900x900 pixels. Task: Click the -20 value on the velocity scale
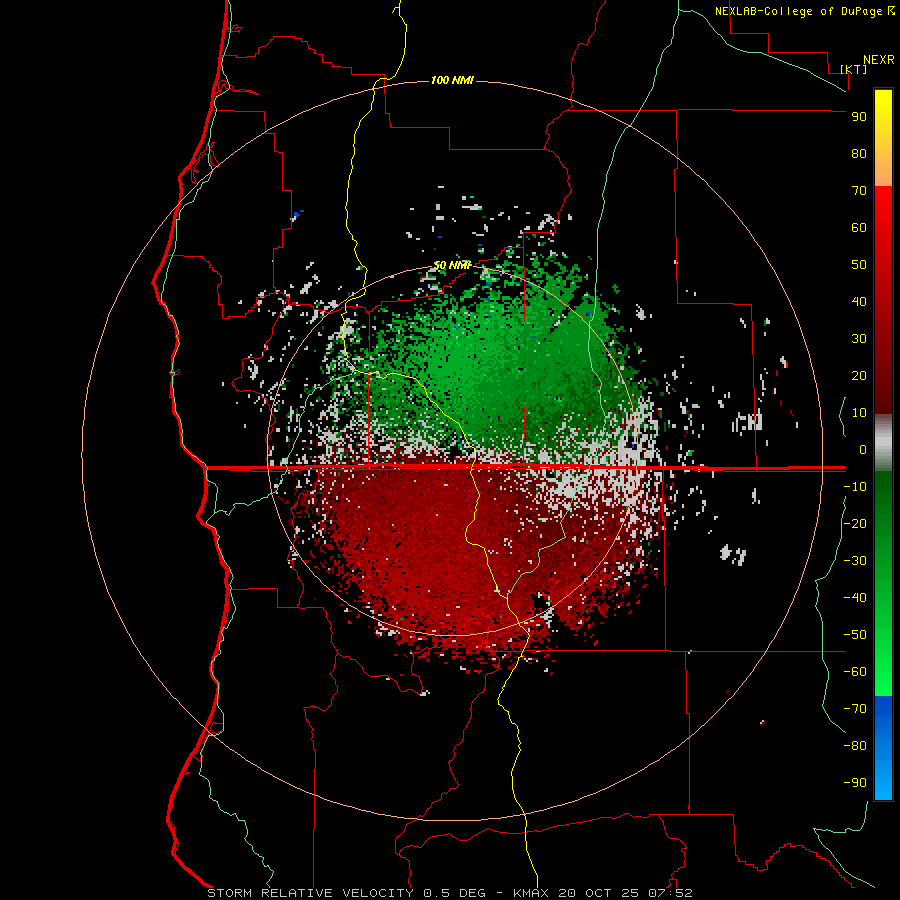855,523
